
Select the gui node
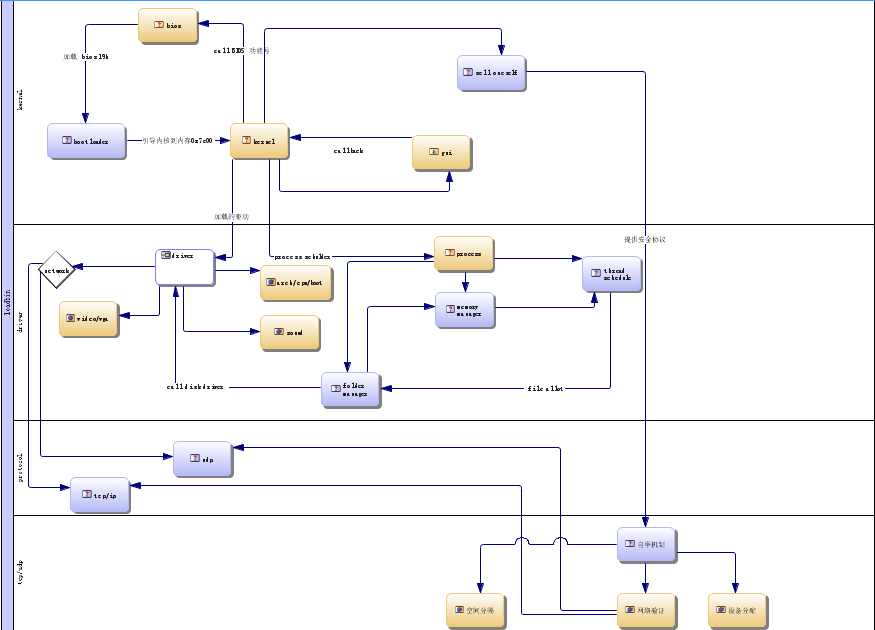click(442, 152)
